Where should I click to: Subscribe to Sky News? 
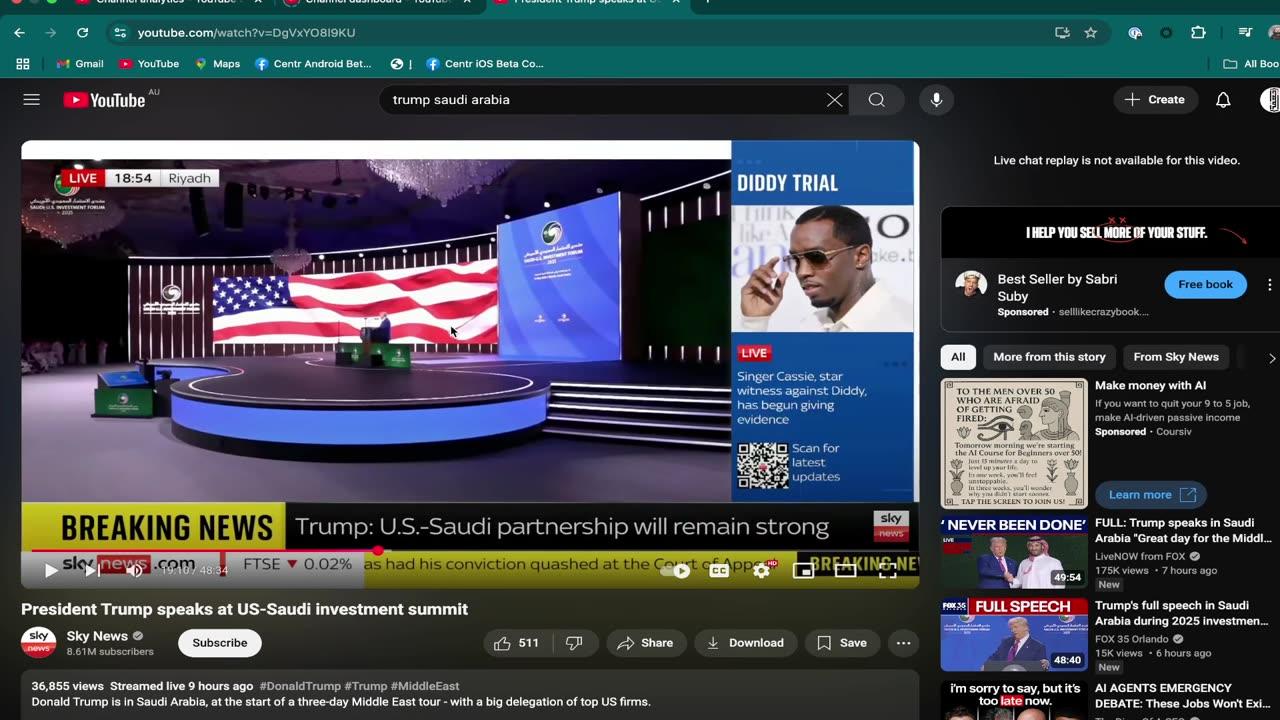220,643
